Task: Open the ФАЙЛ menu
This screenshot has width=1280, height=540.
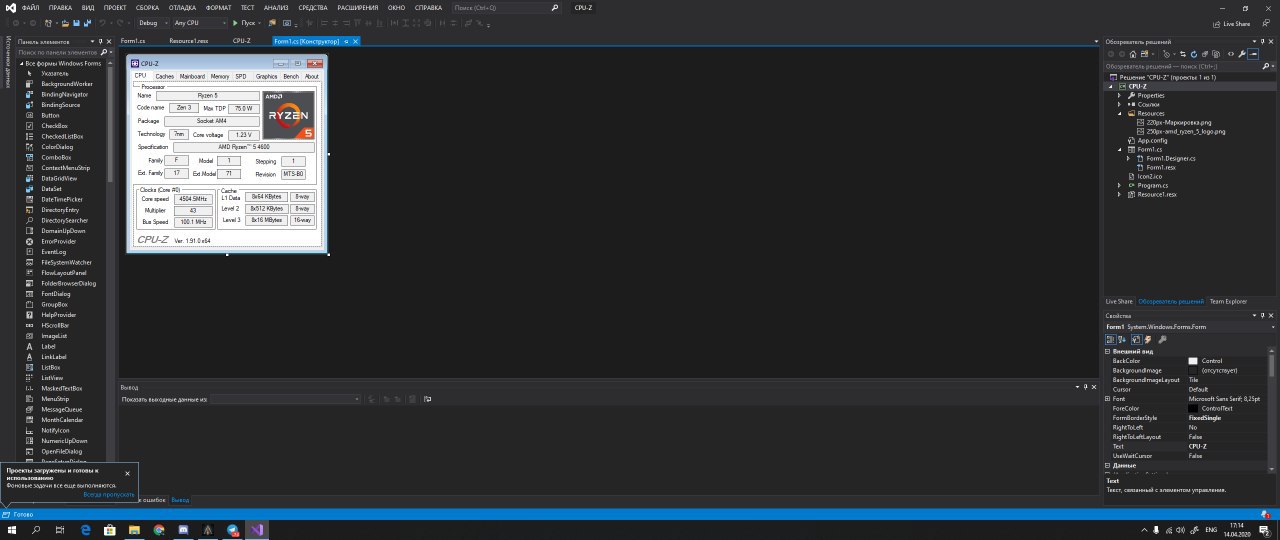Action: click(x=30, y=7)
